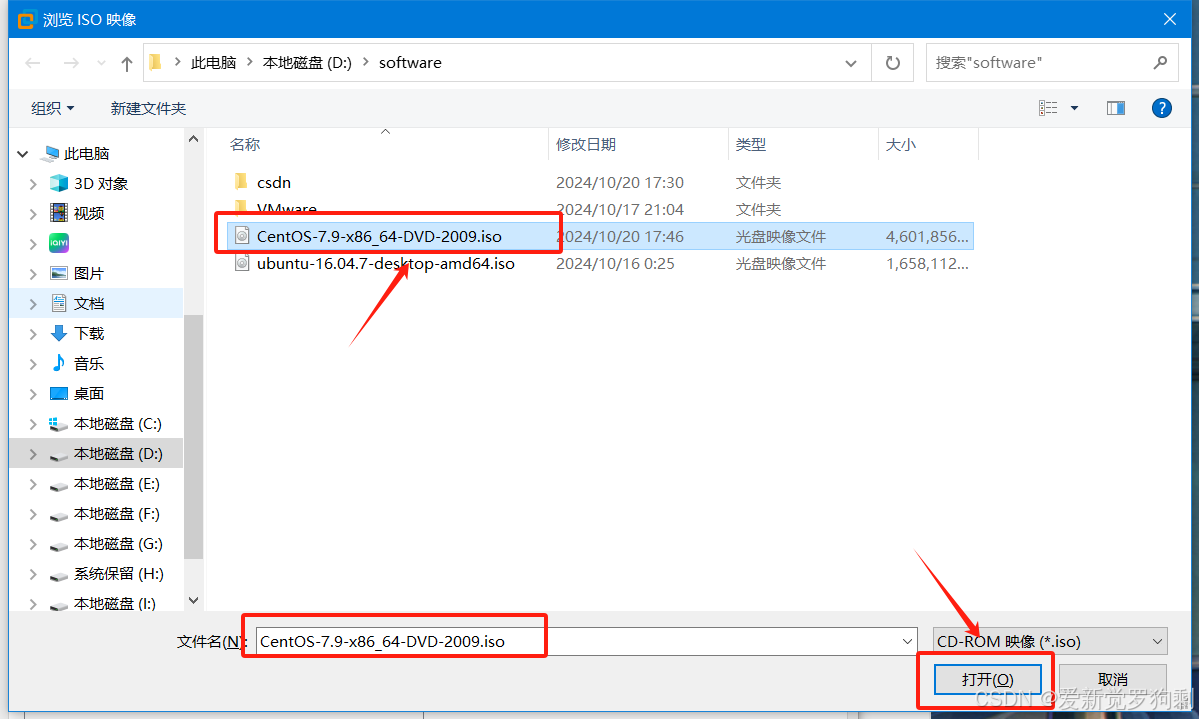This screenshot has width=1199, height=719.
Task: Open recent locations chevron in navigation bar
Action: [x=101, y=63]
